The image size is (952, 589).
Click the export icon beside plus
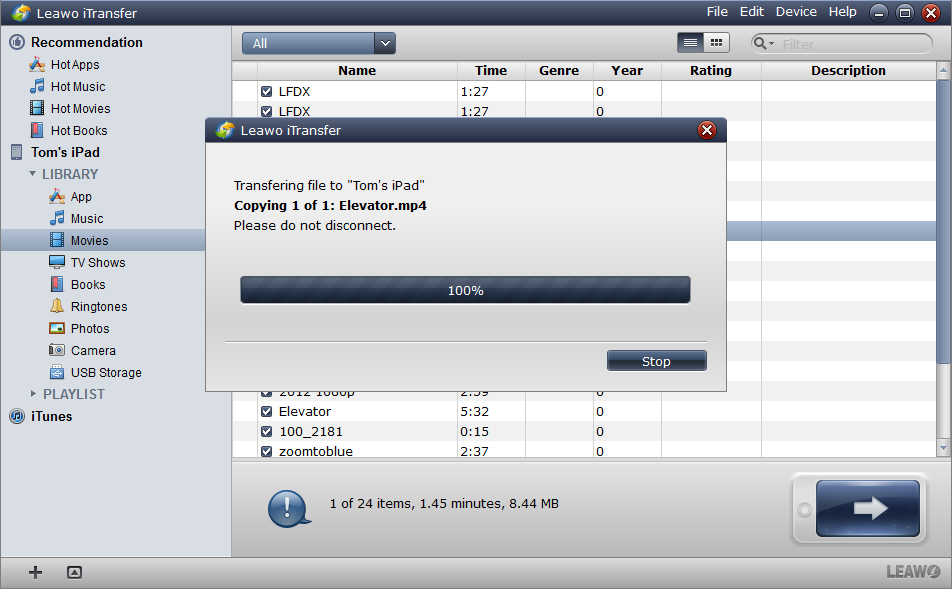coord(75,572)
